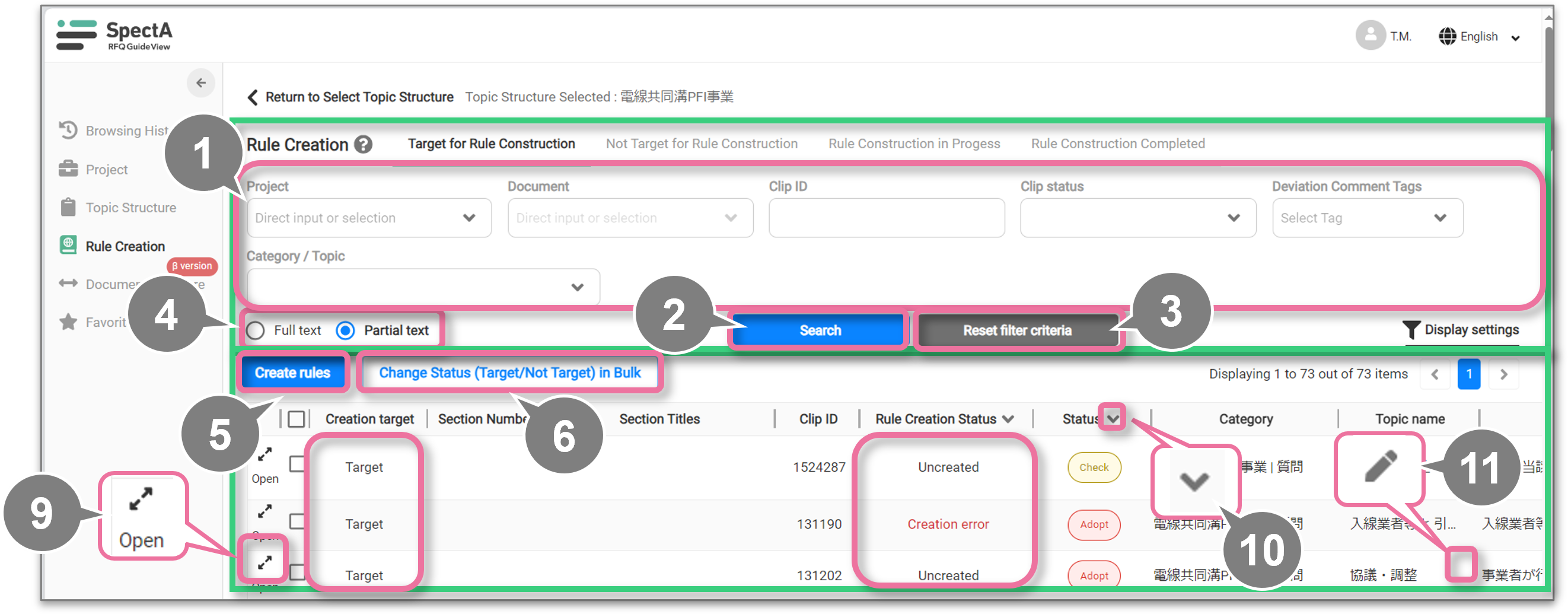Open the Topic Structure clipboard icon
This screenshot has width=1568, height=614.
[x=68, y=208]
